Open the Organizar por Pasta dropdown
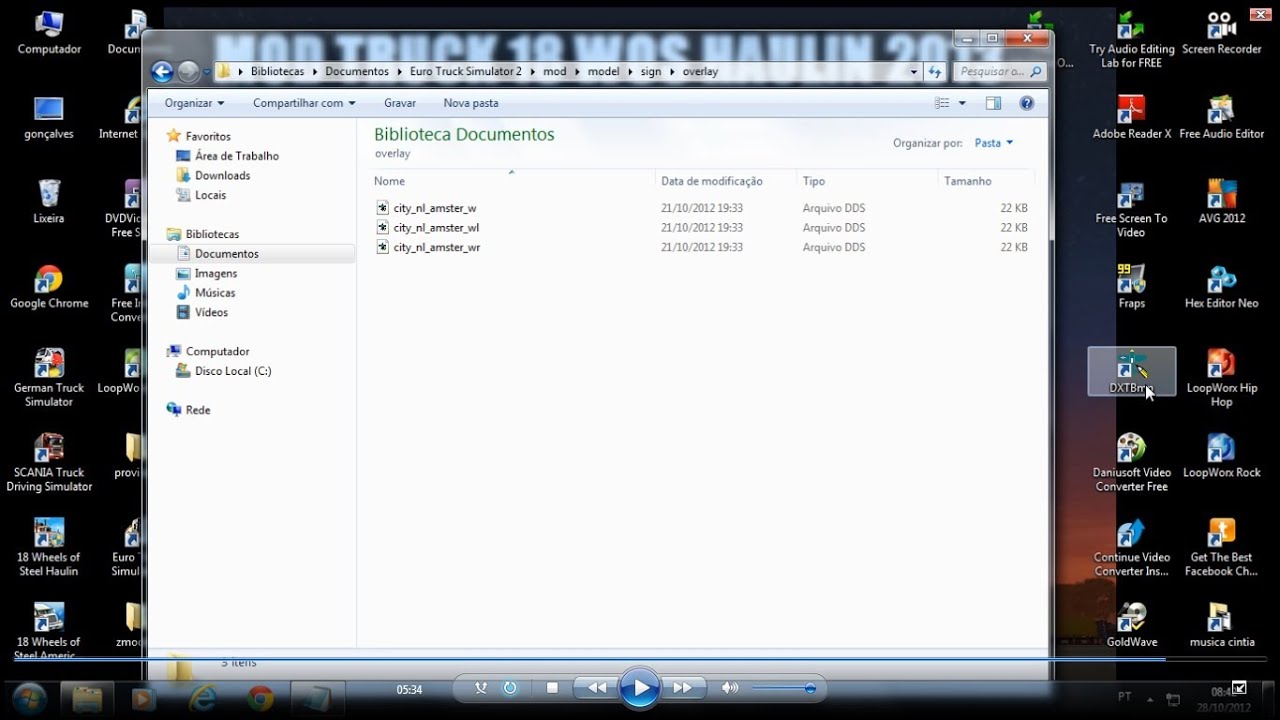 (x=993, y=143)
